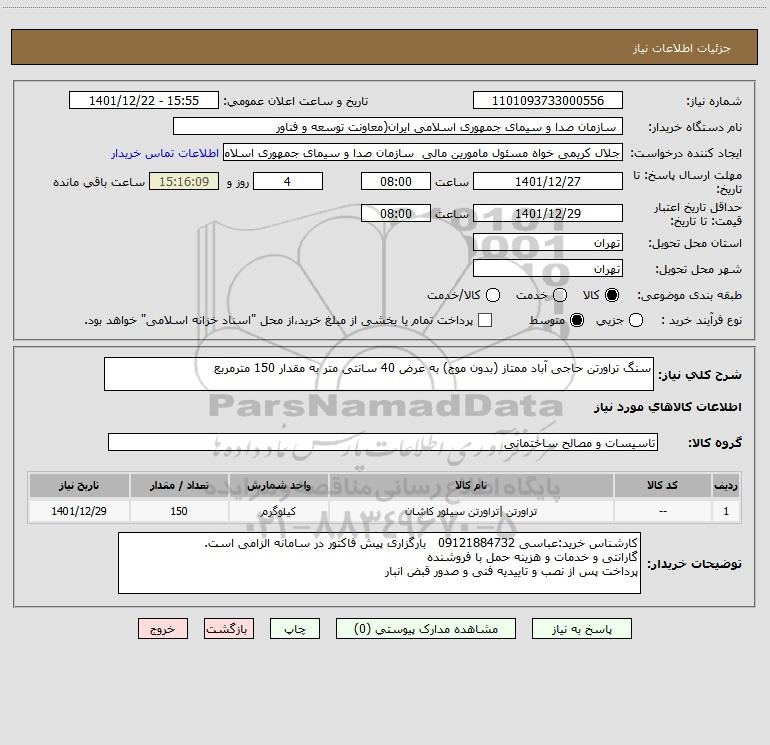This screenshot has width=770, height=745.
Task: Choose جزیی purchase process type
Action: tap(636, 320)
